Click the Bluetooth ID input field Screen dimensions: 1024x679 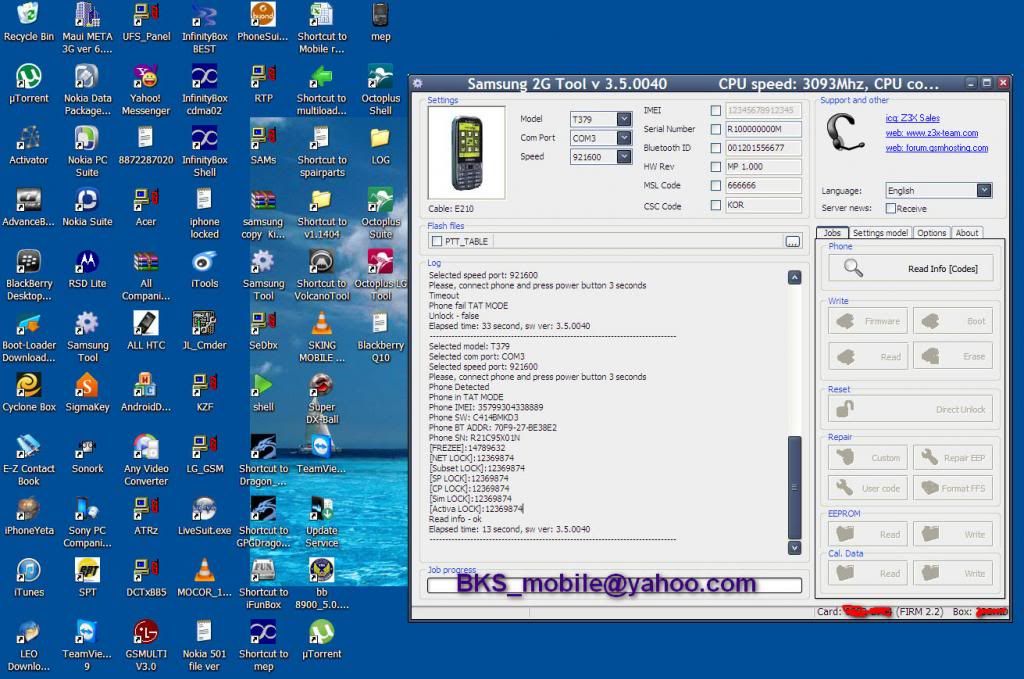763,148
